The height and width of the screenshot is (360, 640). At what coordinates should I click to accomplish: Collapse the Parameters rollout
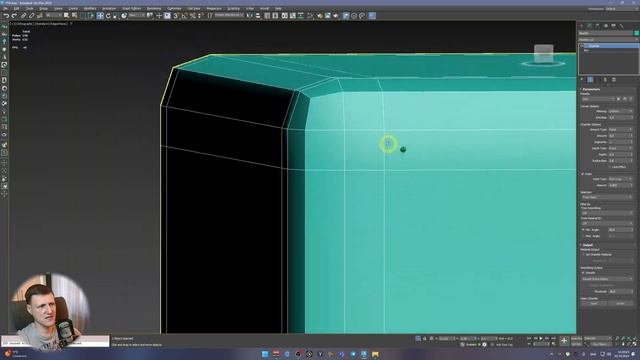point(590,89)
